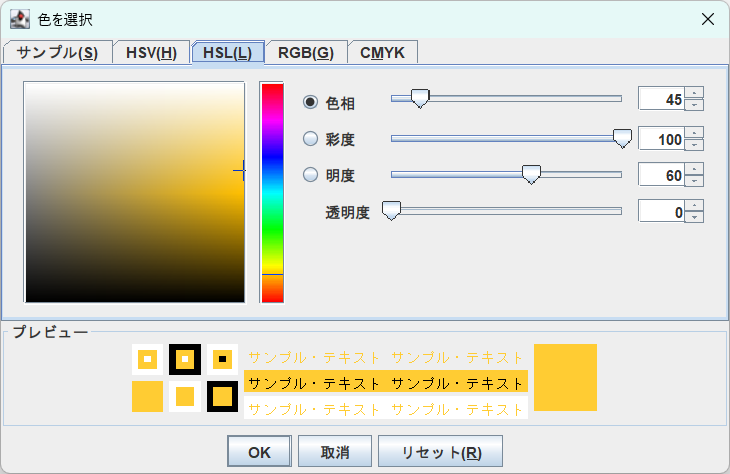This screenshot has width=730, height=474.
Task: Click the yellow-on-white サンプル・テキスト preview row
Action: pos(386,409)
